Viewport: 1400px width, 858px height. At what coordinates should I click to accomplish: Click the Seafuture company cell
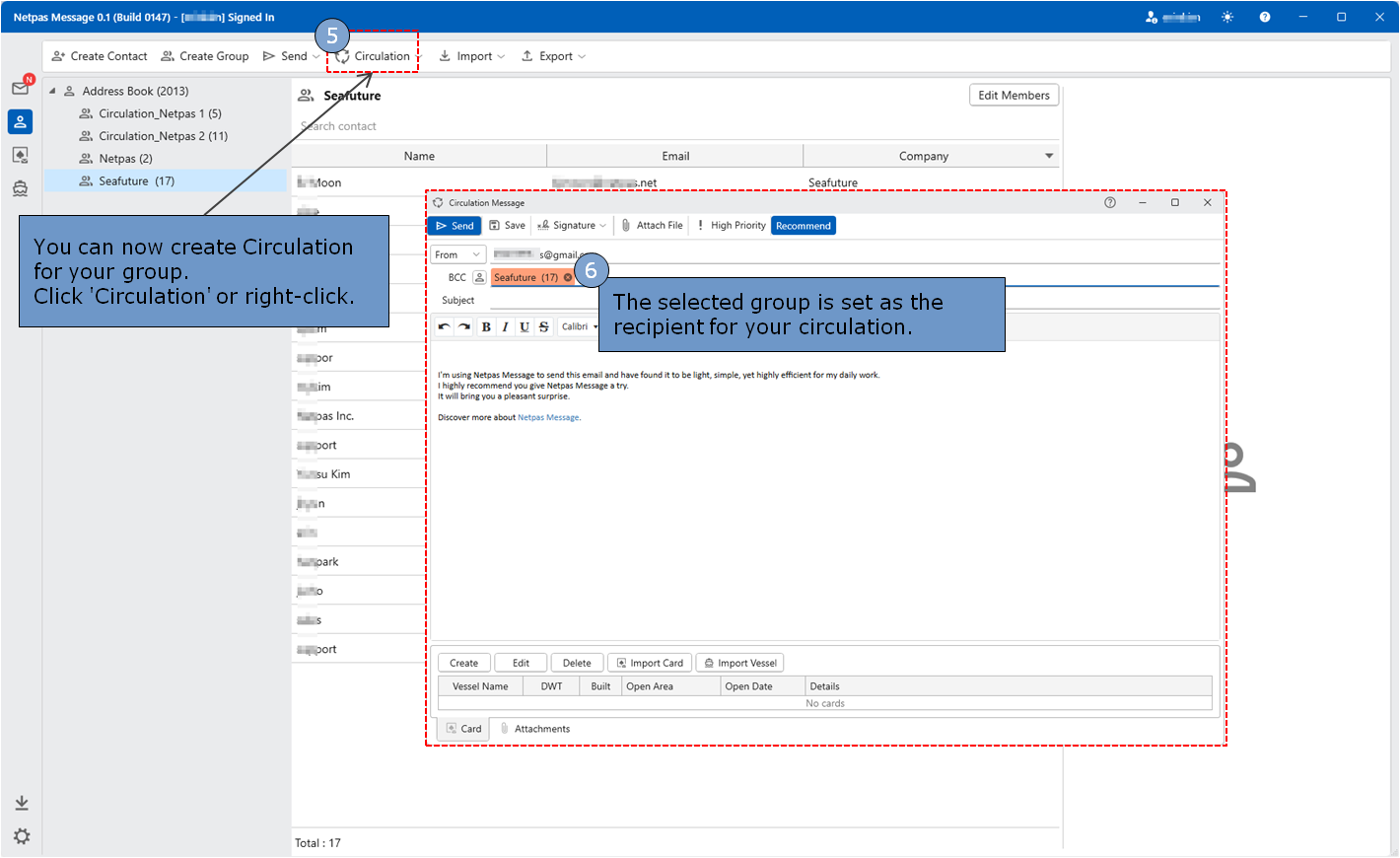pyautogui.click(x=832, y=182)
